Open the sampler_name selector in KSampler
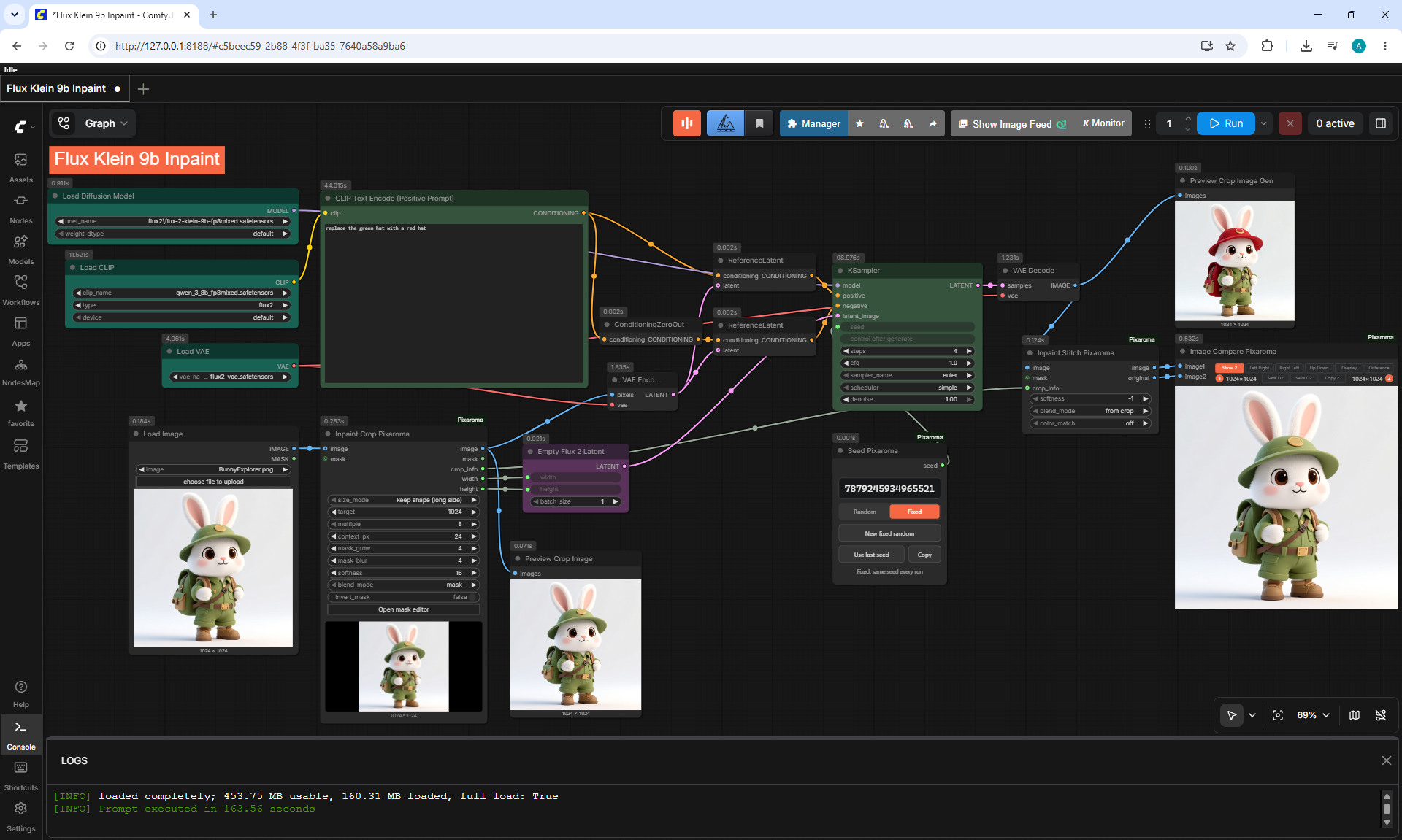Viewport: 1402px width, 840px height. tap(908, 375)
